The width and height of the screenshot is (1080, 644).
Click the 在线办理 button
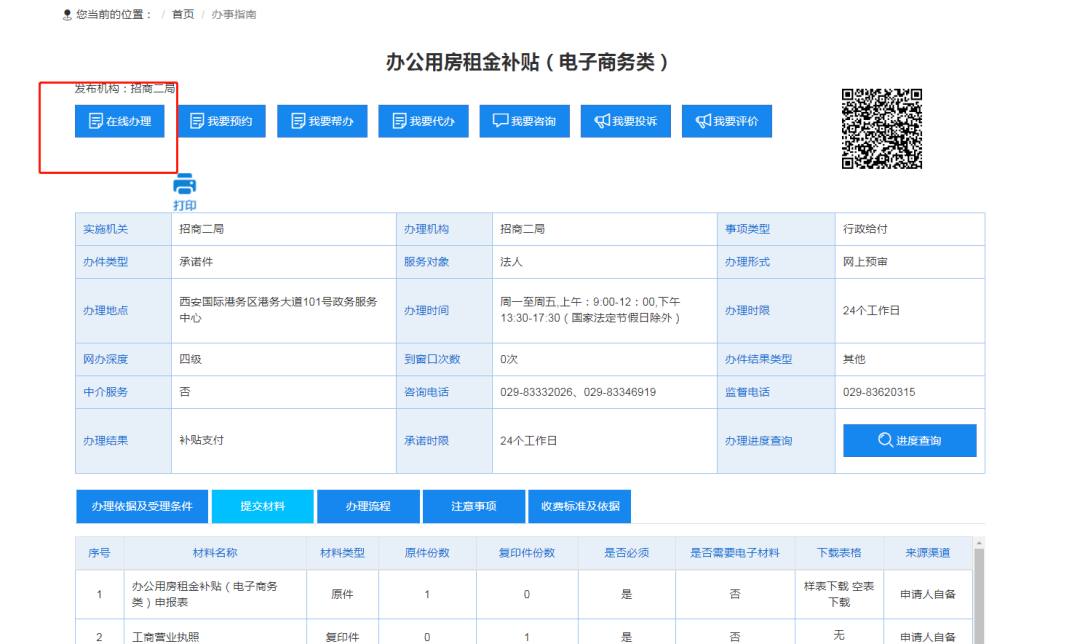coord(120,121)
